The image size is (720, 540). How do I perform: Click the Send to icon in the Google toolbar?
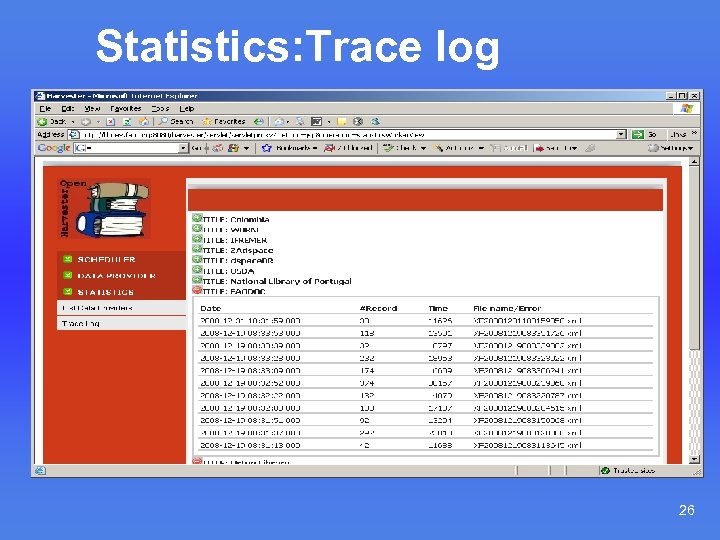click(539, 148)
